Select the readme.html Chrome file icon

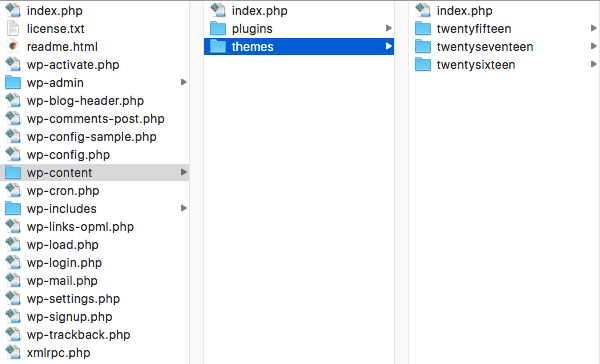tap(13, 47)
